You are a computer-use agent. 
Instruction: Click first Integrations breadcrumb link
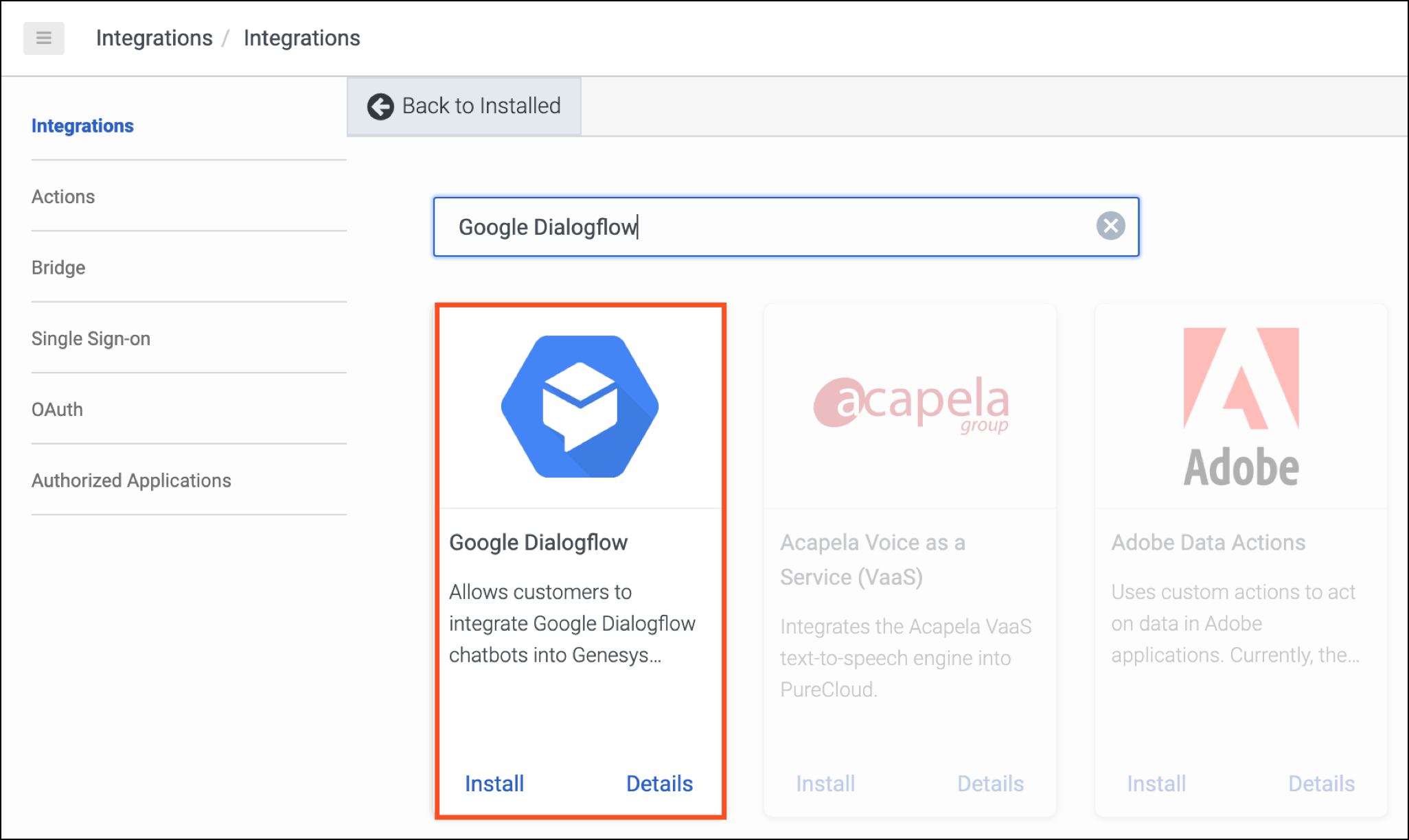[154, 38]
